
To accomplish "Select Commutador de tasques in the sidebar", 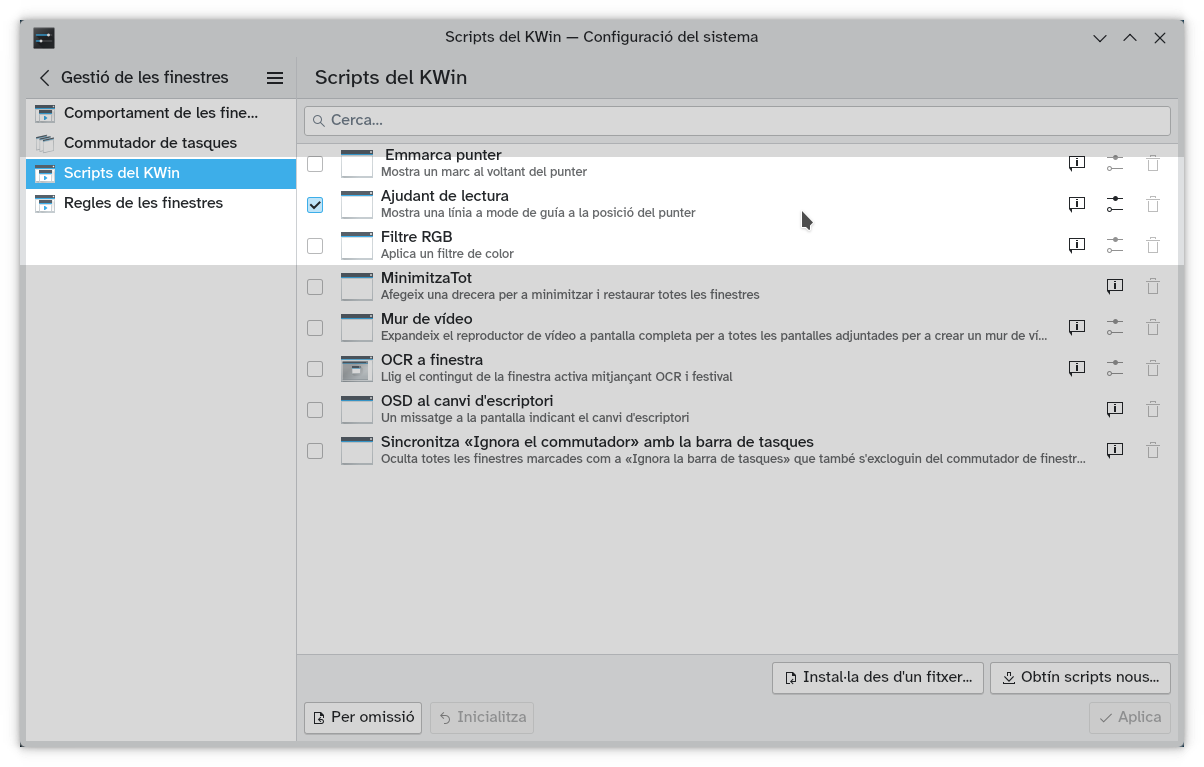I will pos(161,143).
